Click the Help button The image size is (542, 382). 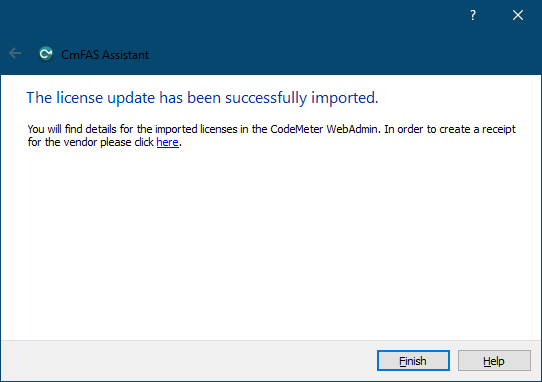[x=494, y=361]
